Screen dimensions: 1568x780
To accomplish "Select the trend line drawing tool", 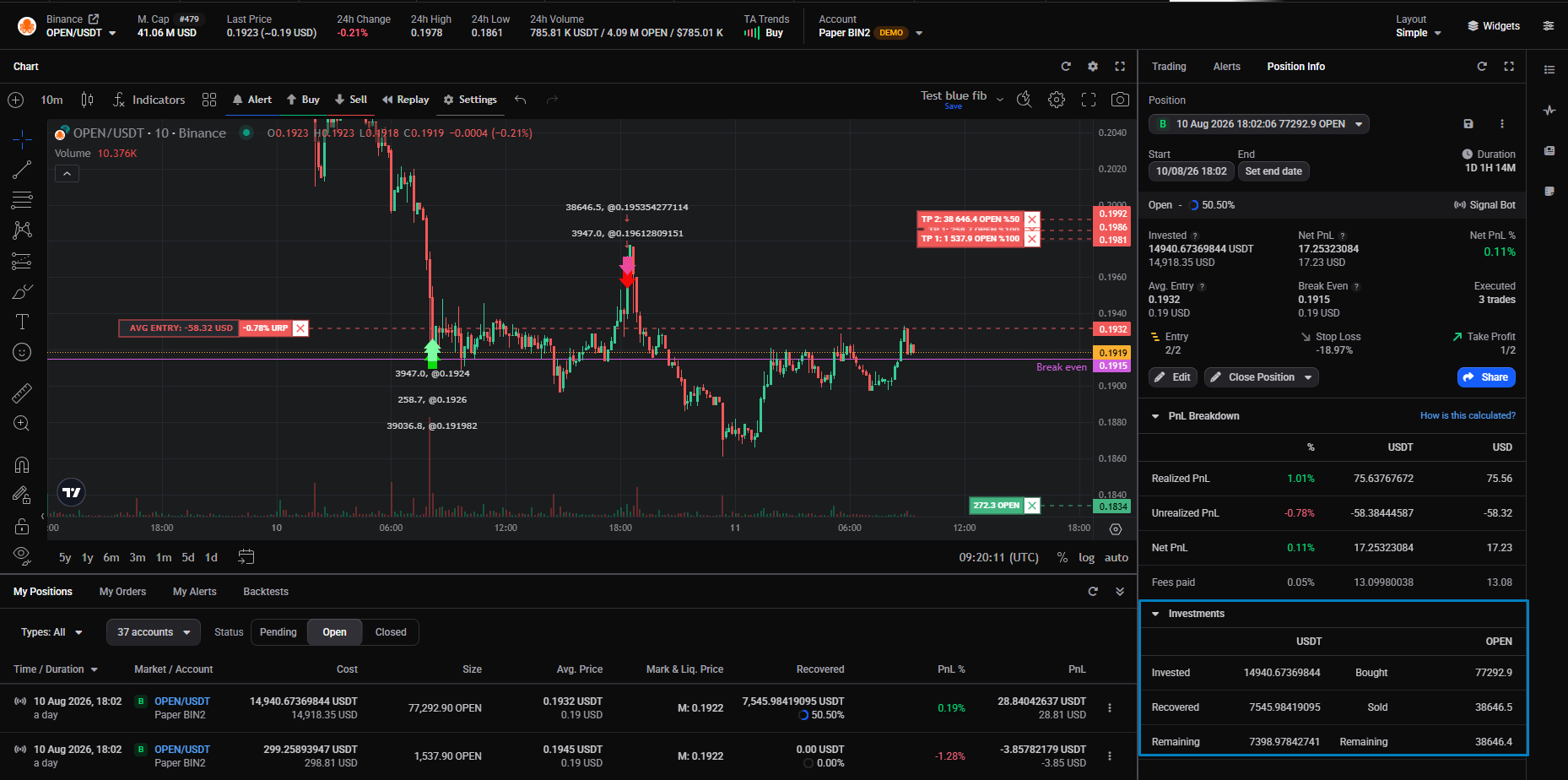I will (x=22, y=170).
